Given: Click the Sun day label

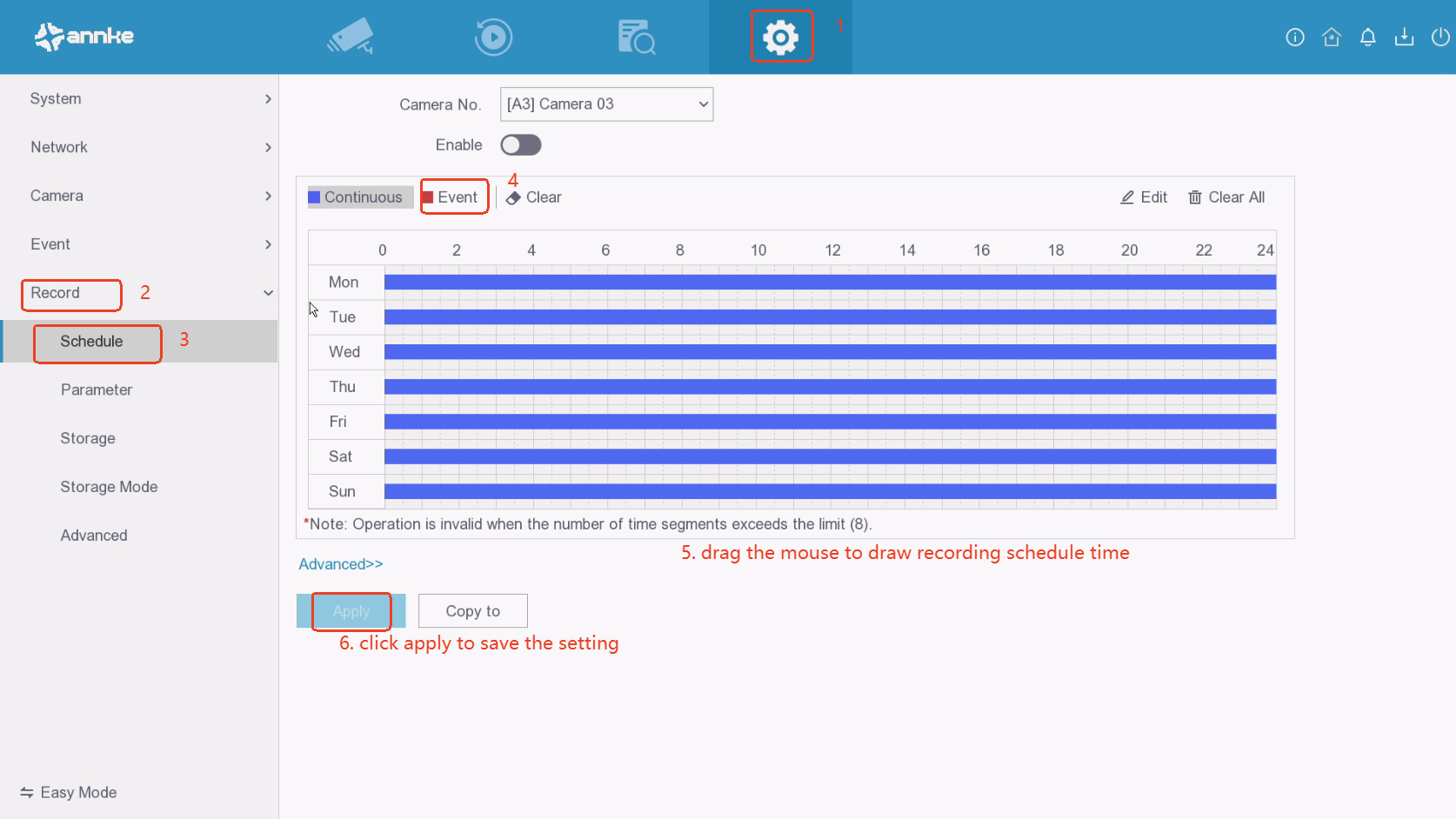Looking at the screenshot, I should click(342, 491).
